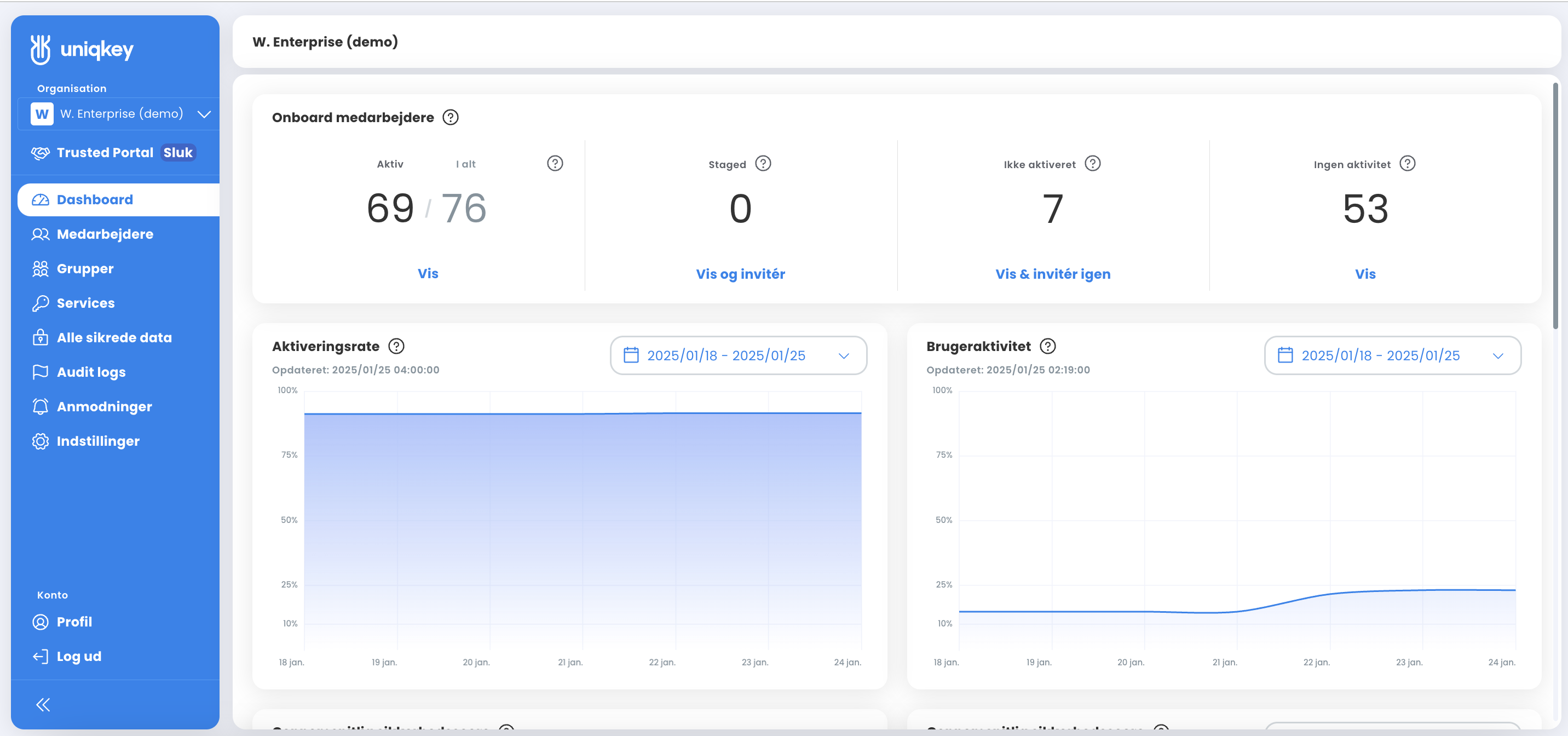Screen dimensions: 1568x736
Task: Click Log ud to sign out
Action: [x=79, y=657]
